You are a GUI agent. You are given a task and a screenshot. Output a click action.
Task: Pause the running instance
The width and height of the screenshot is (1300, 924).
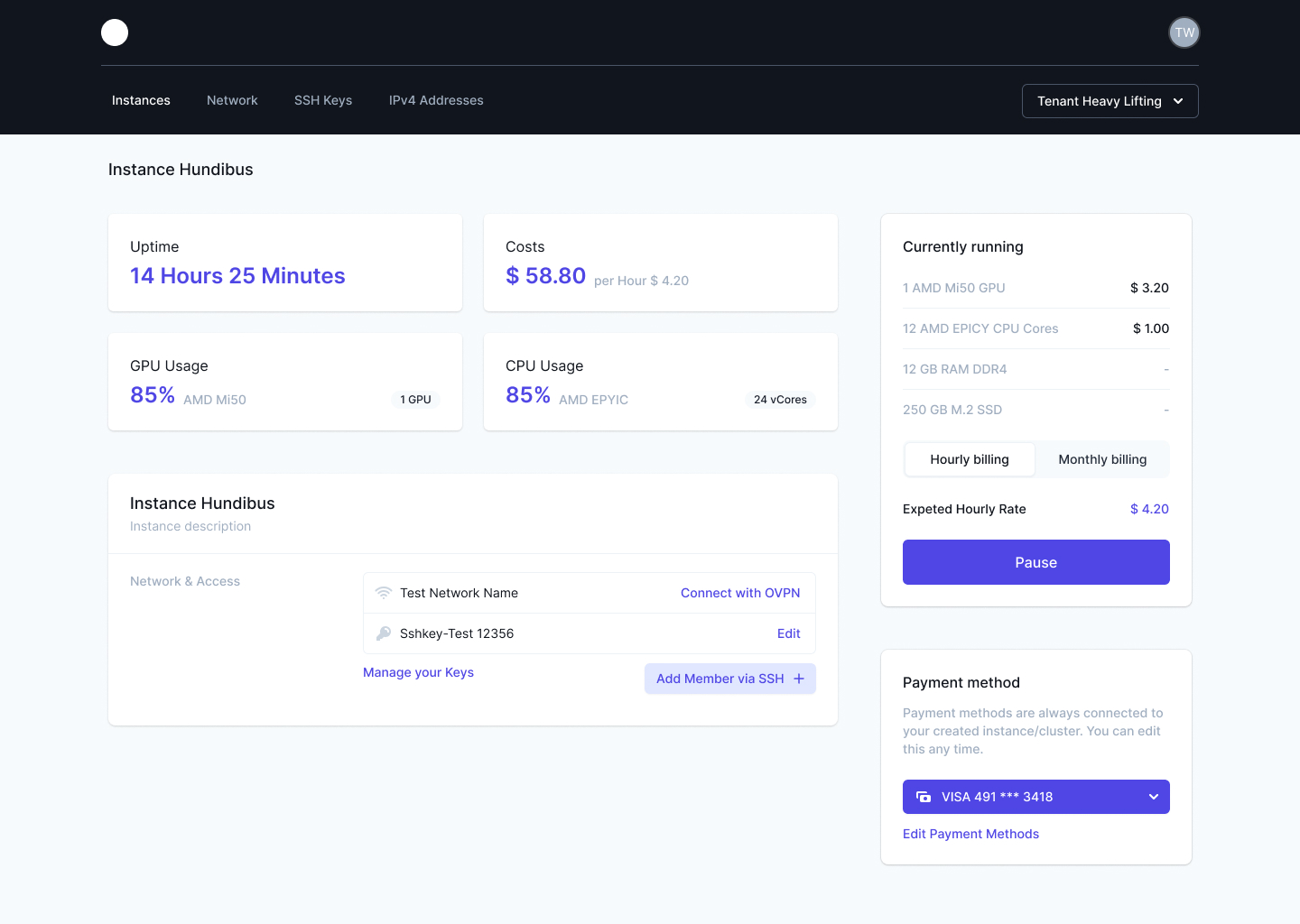[1036, 562]
